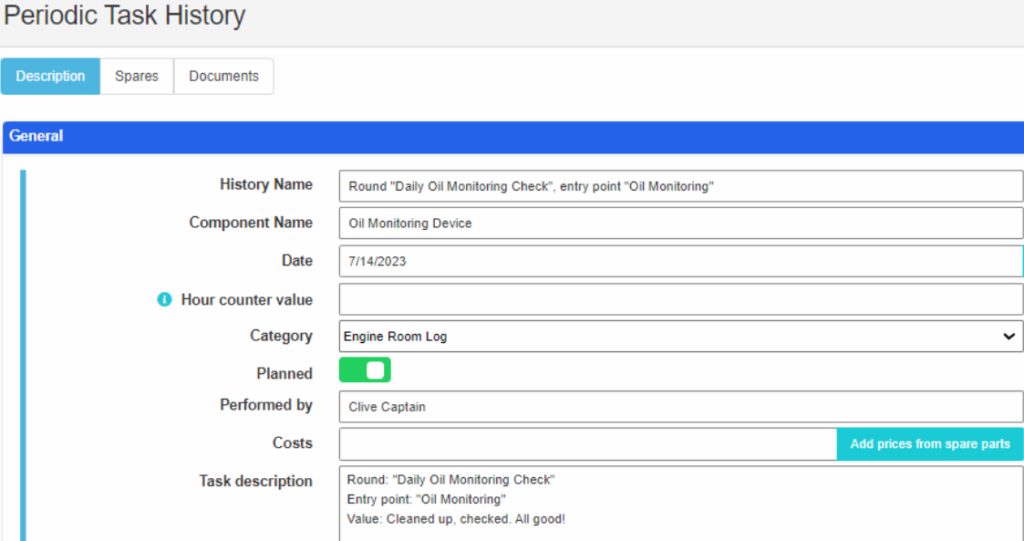This screenshot has width=1024, height=541.
Task: Open the Category dropdown
Action: (681, 336)
